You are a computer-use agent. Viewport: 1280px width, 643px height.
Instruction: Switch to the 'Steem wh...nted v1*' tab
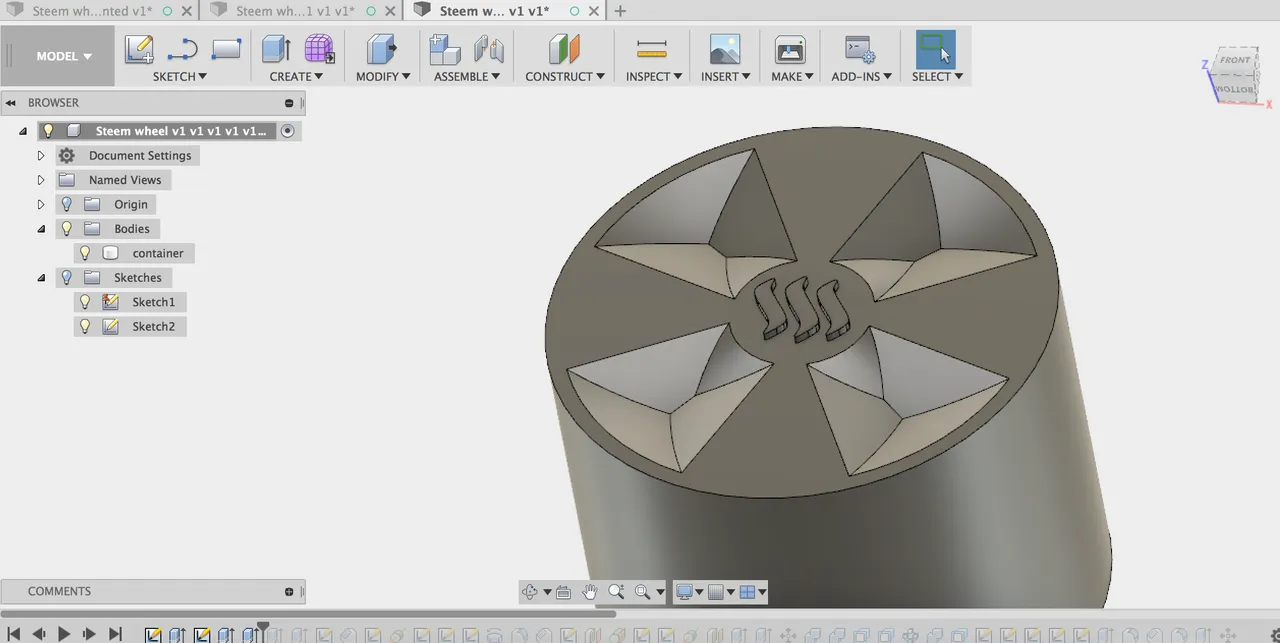[92, 11]
